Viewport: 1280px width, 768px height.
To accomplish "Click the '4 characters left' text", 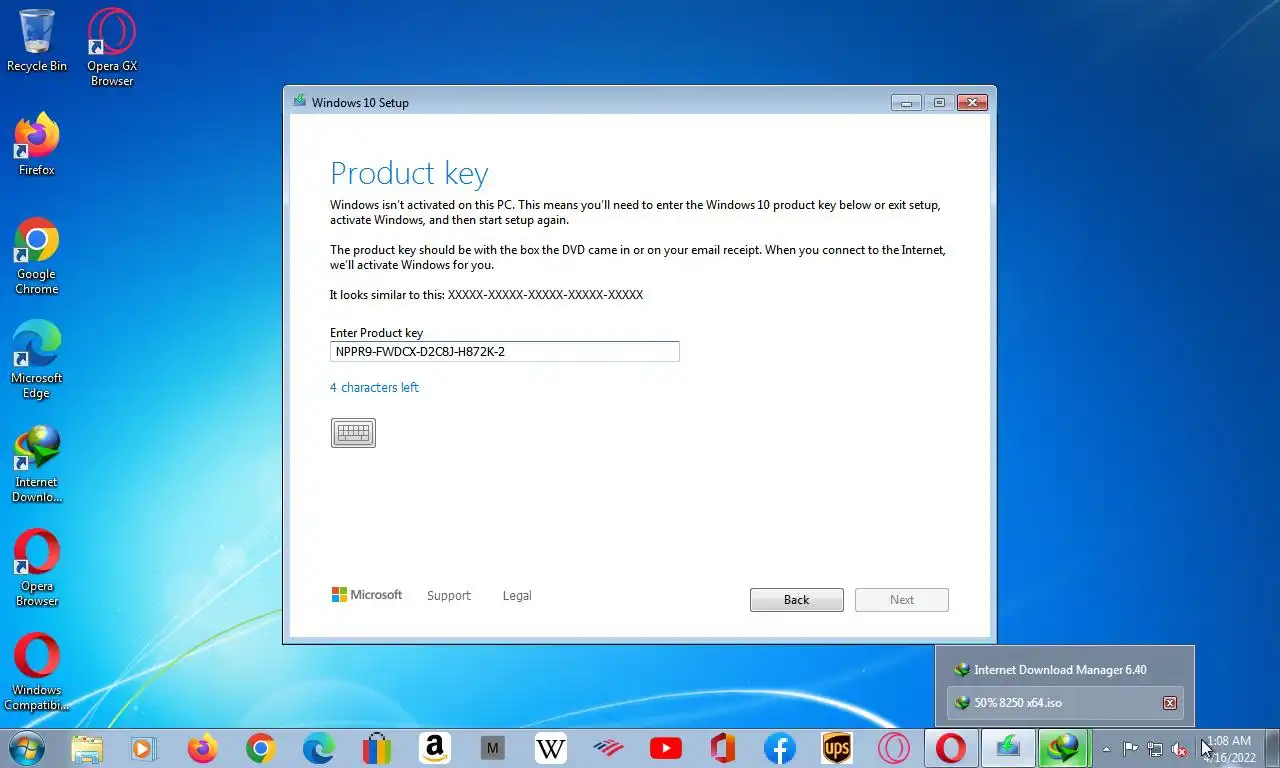I will coord(374,387).
